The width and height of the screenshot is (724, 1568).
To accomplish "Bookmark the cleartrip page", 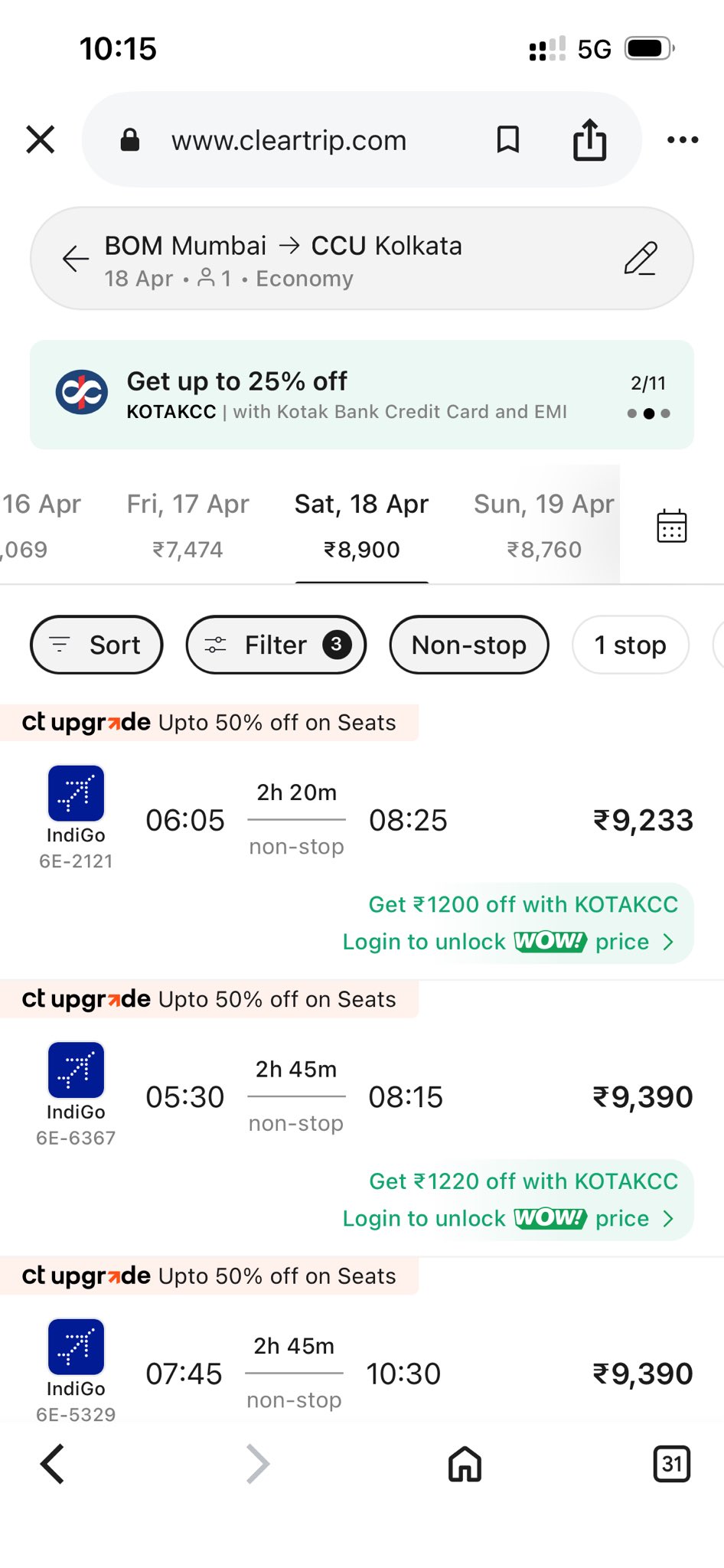I will [x=508, y=140].
